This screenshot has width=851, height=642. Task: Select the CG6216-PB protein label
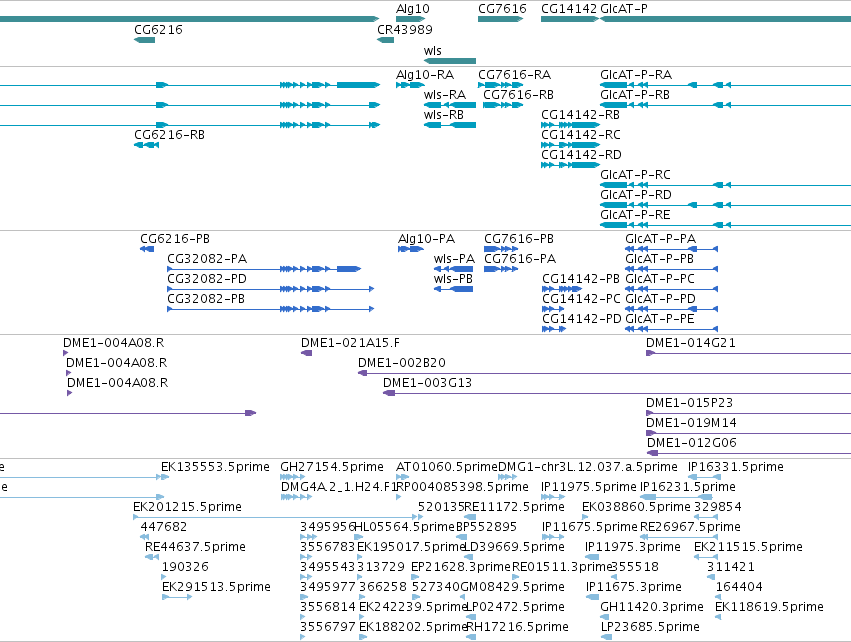coord(175,239)
